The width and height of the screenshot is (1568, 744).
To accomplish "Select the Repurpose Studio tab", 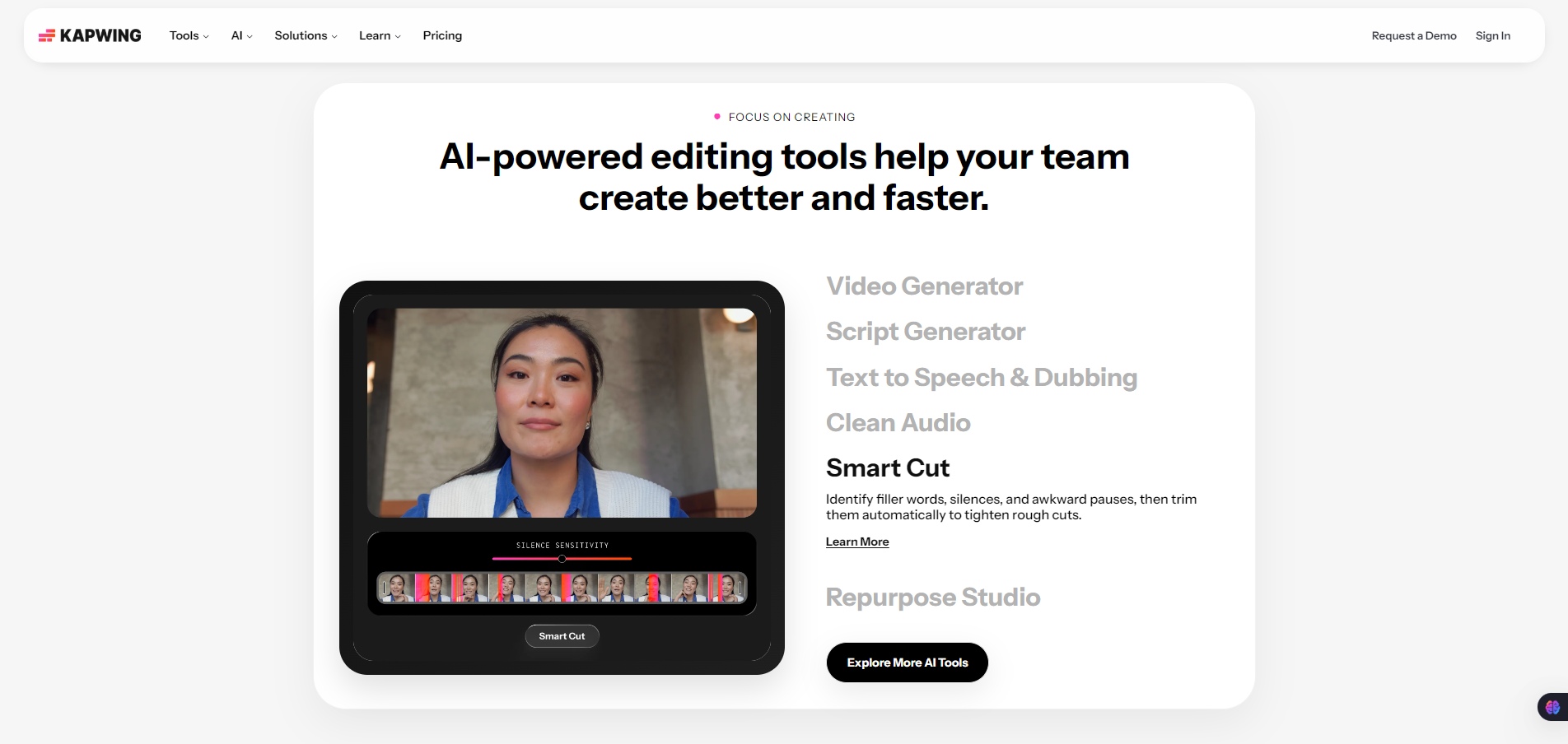I will click(x=933, y=598).
